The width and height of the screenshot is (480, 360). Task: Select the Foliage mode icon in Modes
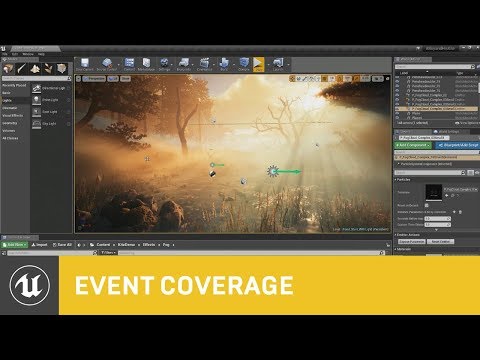click(49, 69)
